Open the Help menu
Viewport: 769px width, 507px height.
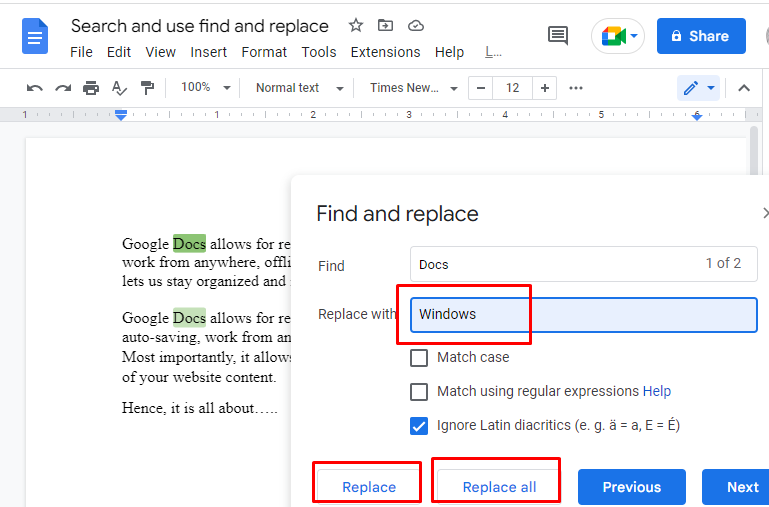tap(449, 52)
